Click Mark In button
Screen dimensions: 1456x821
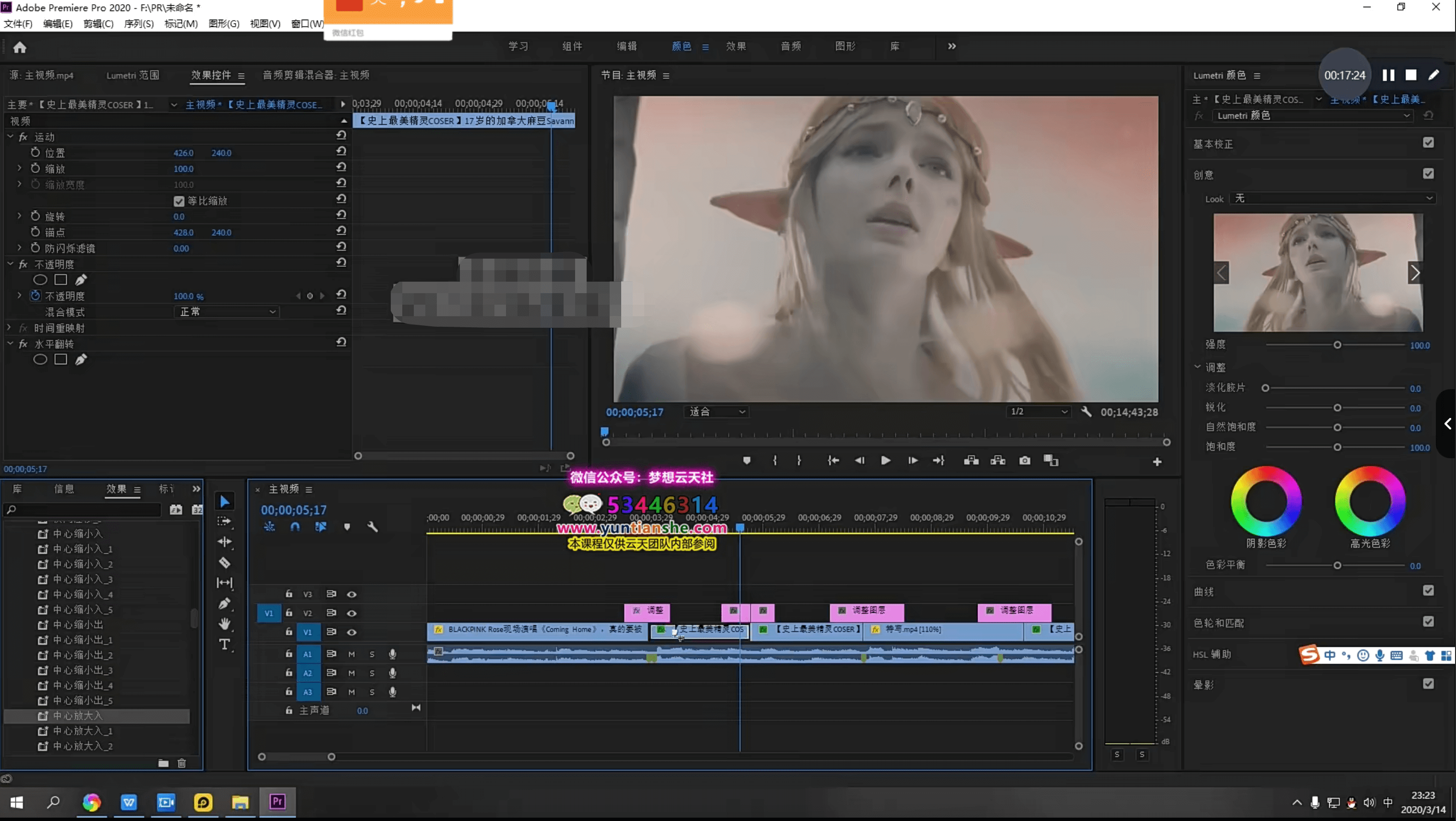775,461
